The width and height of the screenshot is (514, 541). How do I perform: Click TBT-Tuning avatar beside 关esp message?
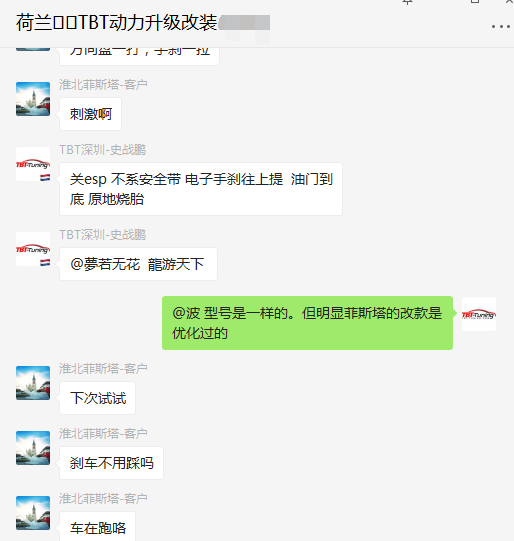coord(33,164)
